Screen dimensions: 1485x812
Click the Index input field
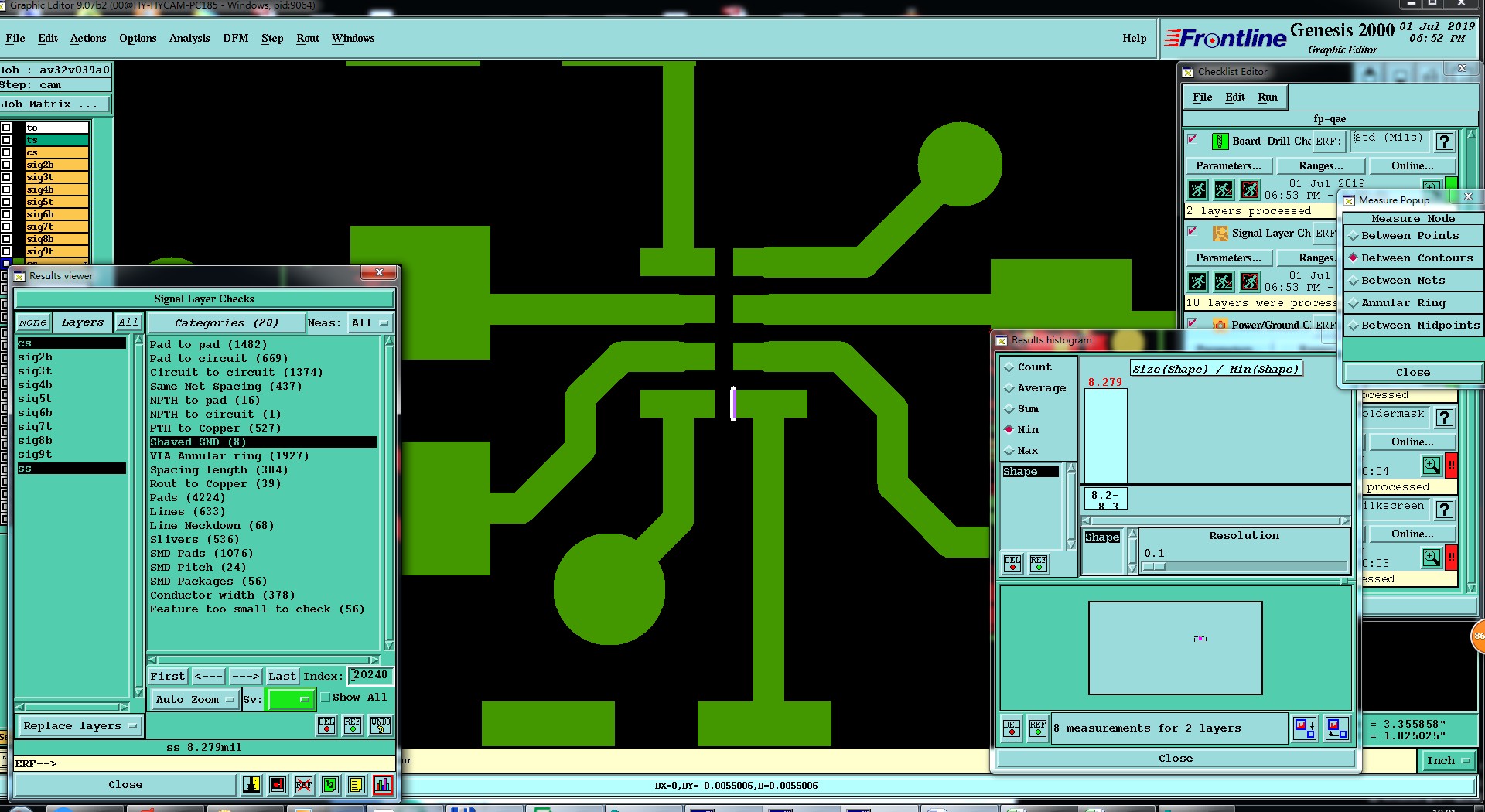370,676
